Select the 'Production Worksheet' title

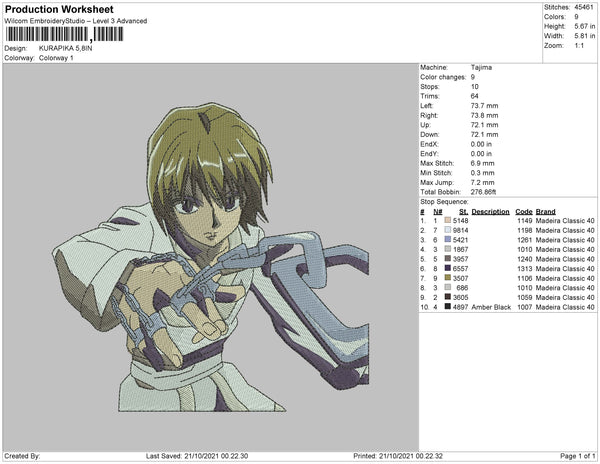[x=59, y=10]
